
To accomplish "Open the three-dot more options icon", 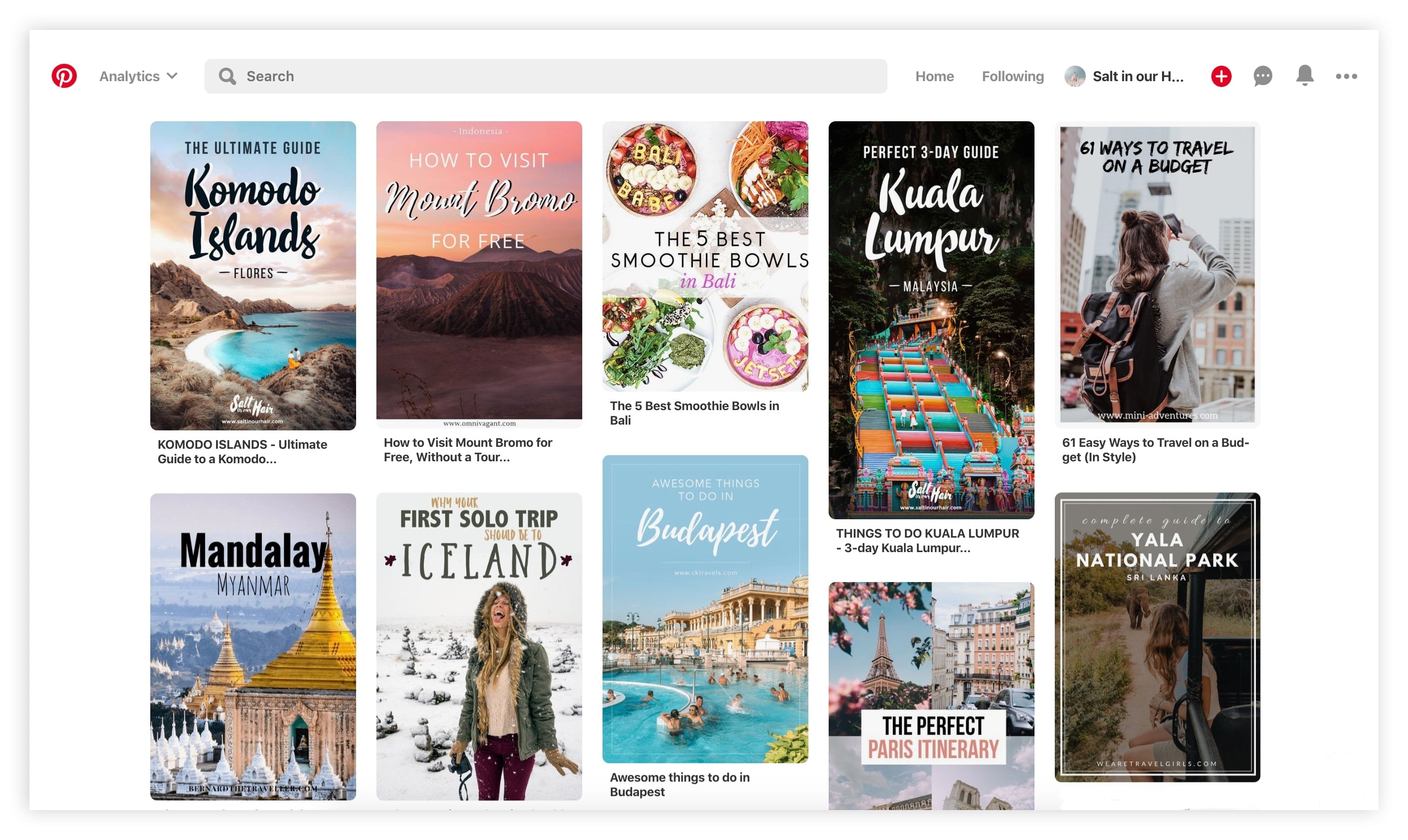I will tap(1346, 76).
